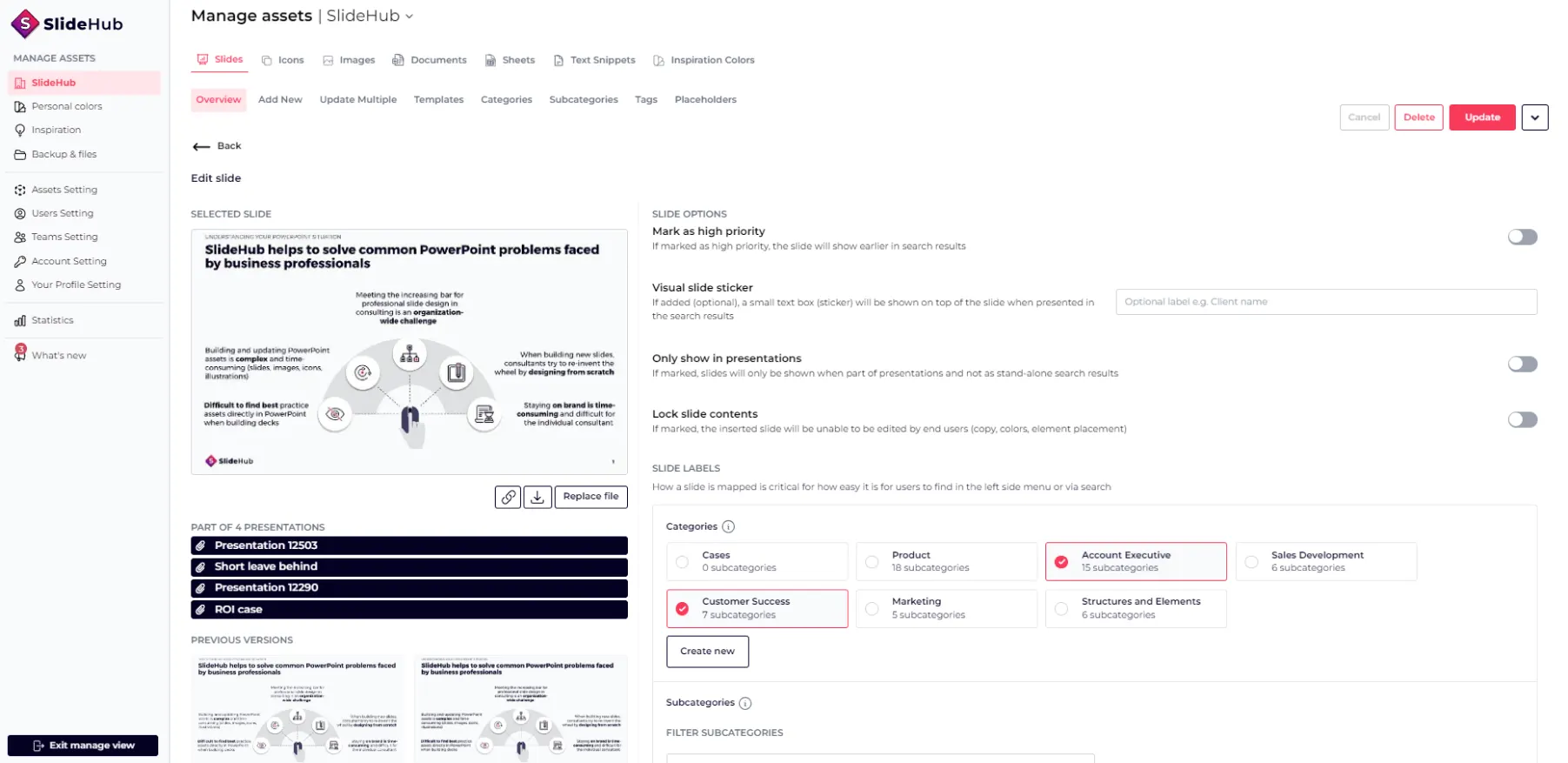Click the Assets Setting gear icon

[x=20, y=190]
